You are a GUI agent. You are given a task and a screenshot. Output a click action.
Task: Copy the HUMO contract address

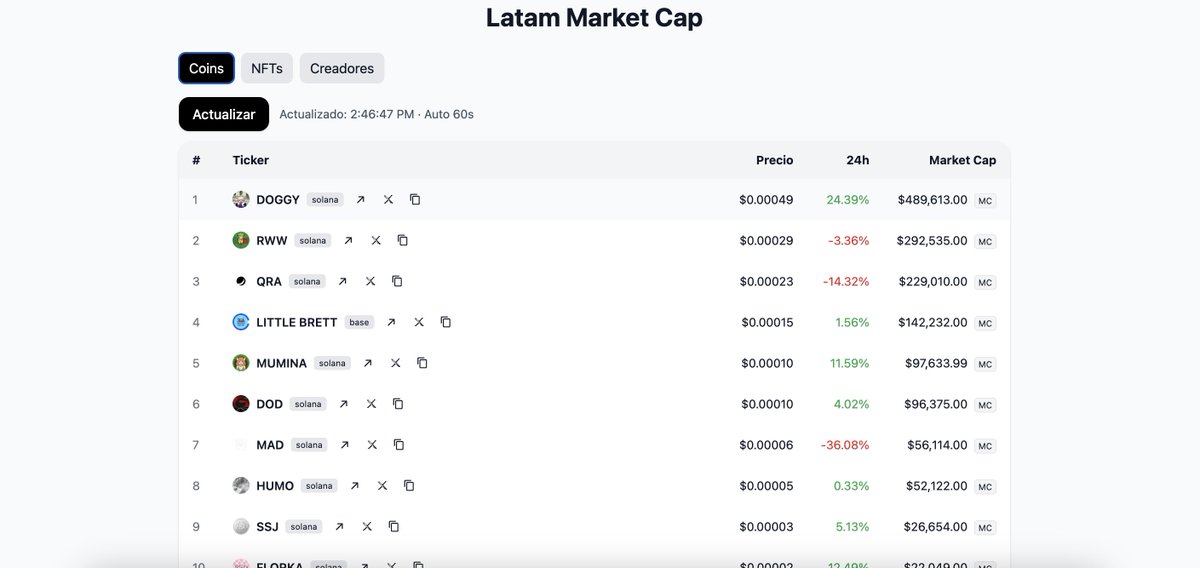point(409,486)
